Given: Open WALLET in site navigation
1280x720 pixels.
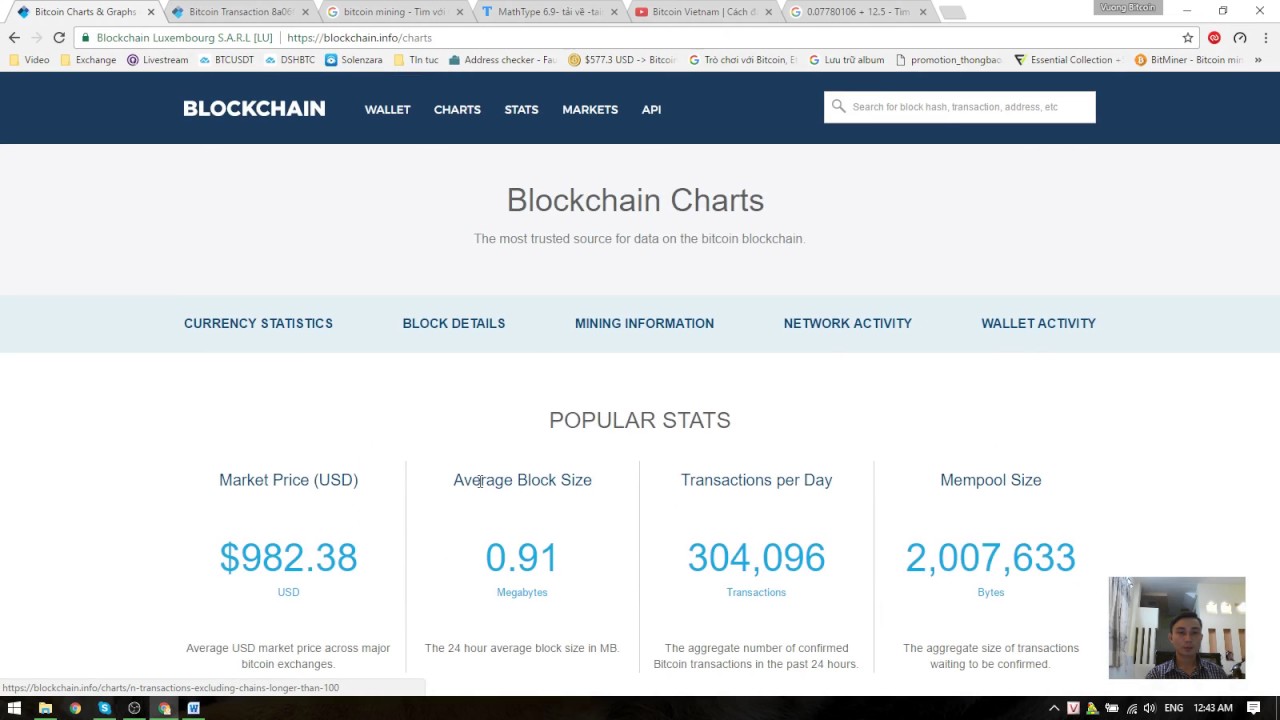Looking at the screenshot, I should coord(387,109).
